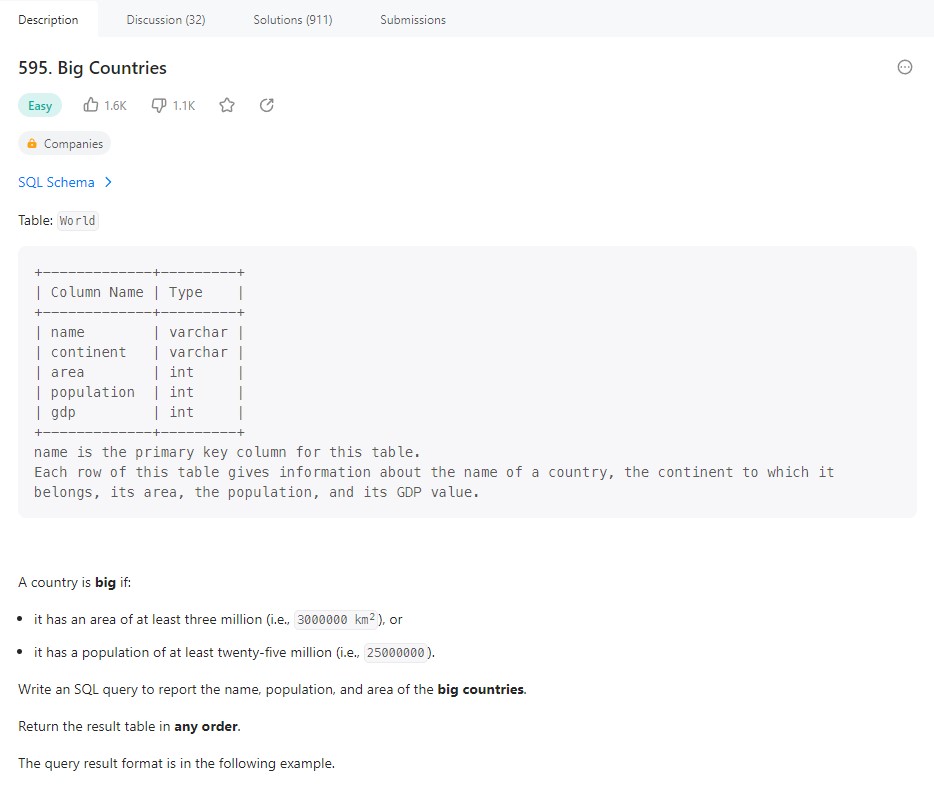Open the more options ellipsis menu
Image resolution: width=934 pixels, height=790 pixels.
tap(905, 68)
